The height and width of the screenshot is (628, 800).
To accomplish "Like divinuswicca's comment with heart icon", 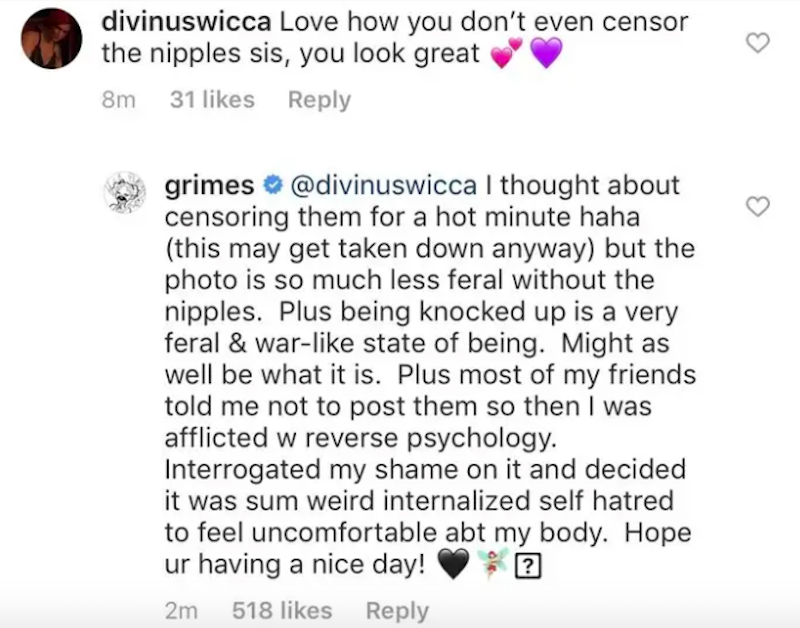I will (x=758, y=42).
